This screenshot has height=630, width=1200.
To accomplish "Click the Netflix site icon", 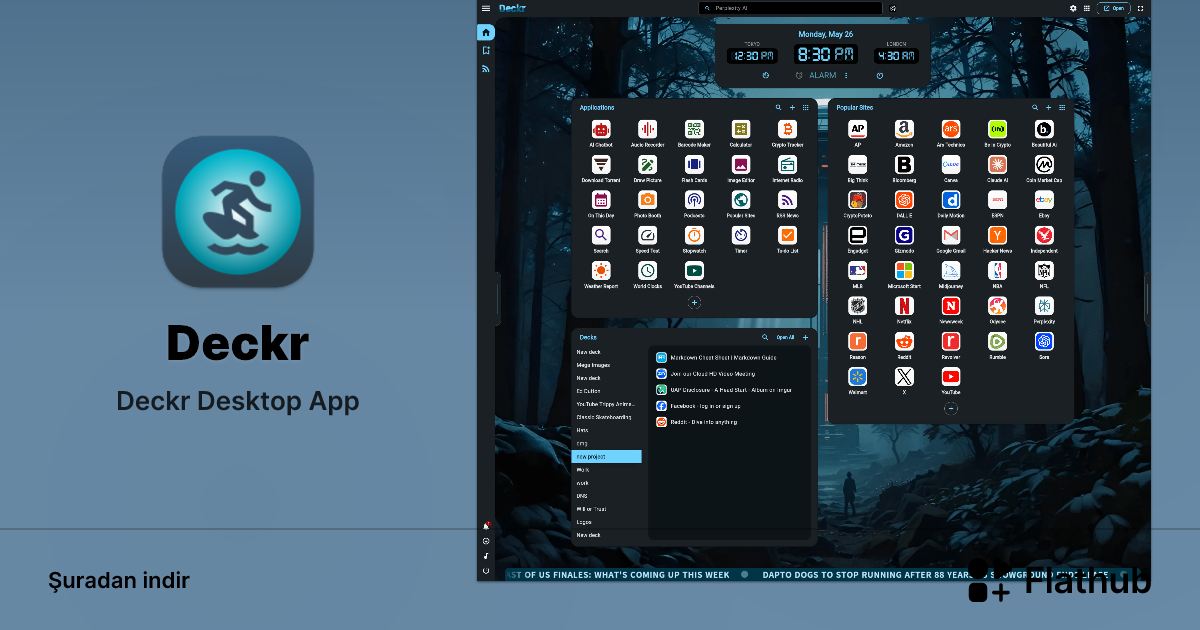I will (904, 306).
